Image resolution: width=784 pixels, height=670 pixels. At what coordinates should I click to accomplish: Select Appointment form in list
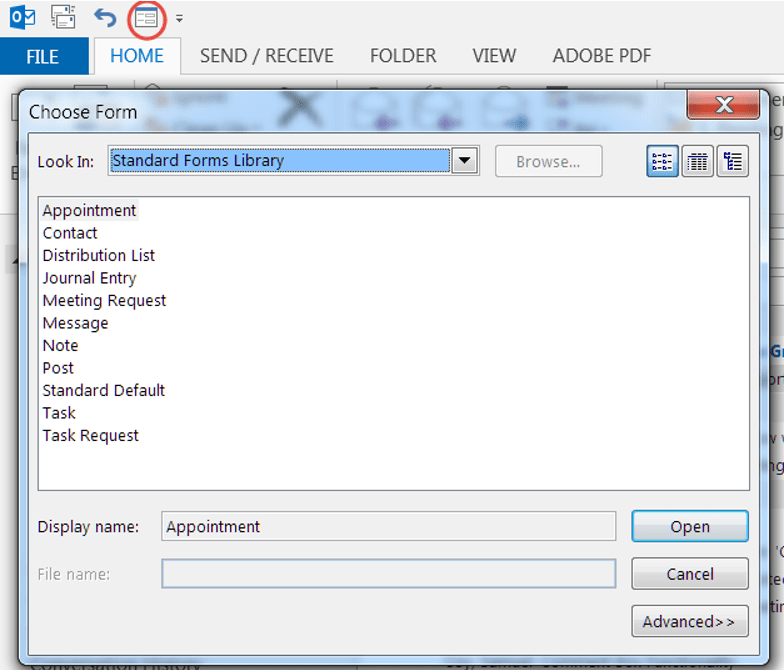[x=90, y=210]
